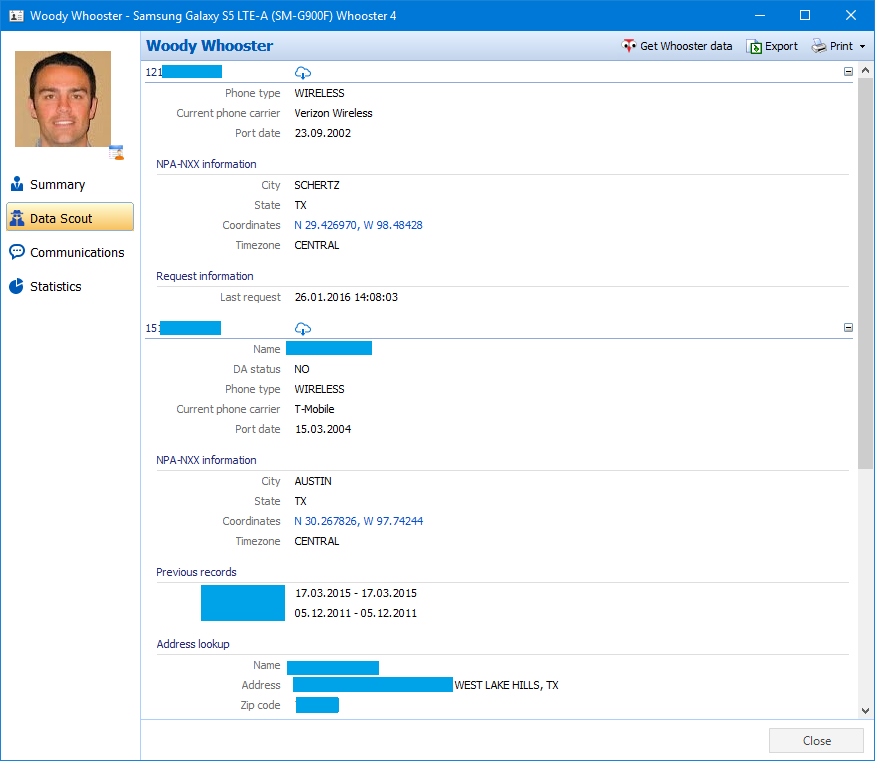Click the Print printer icon
This screenshot has width=875, height=761.
tap(818, 46)
